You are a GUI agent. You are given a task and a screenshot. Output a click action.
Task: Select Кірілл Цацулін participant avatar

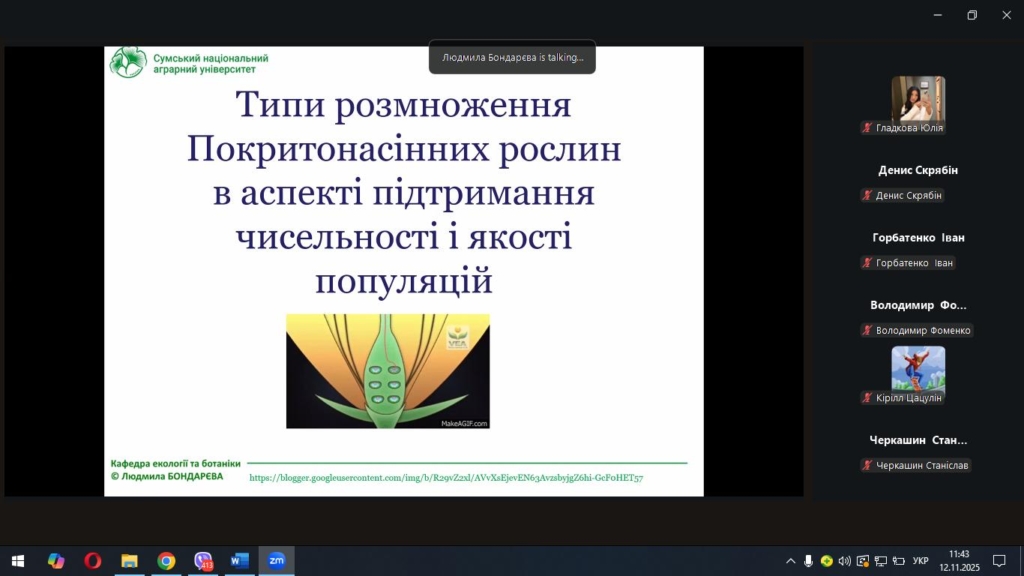917,368
